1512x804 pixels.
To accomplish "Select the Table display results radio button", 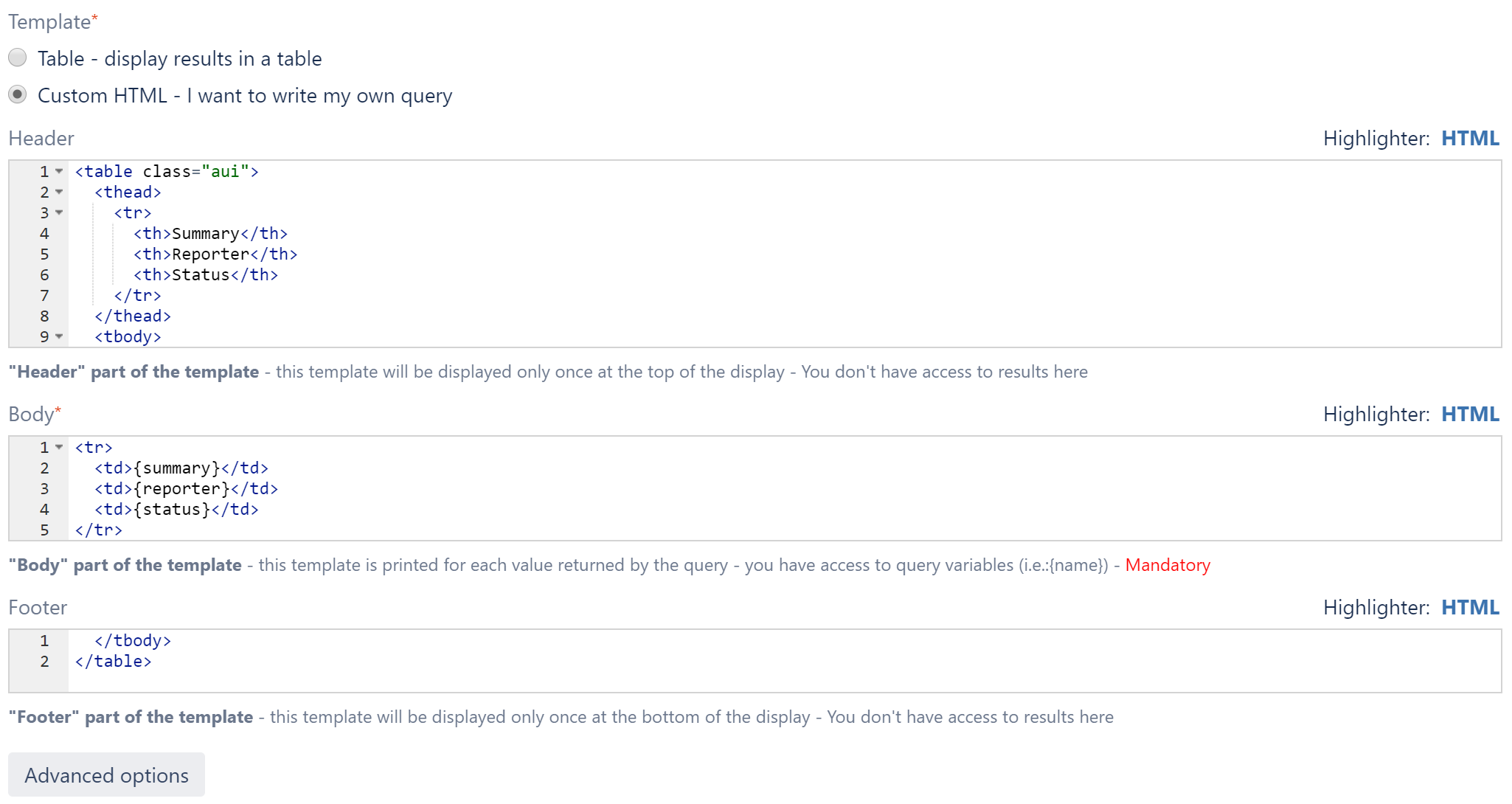I will (18, 58).
